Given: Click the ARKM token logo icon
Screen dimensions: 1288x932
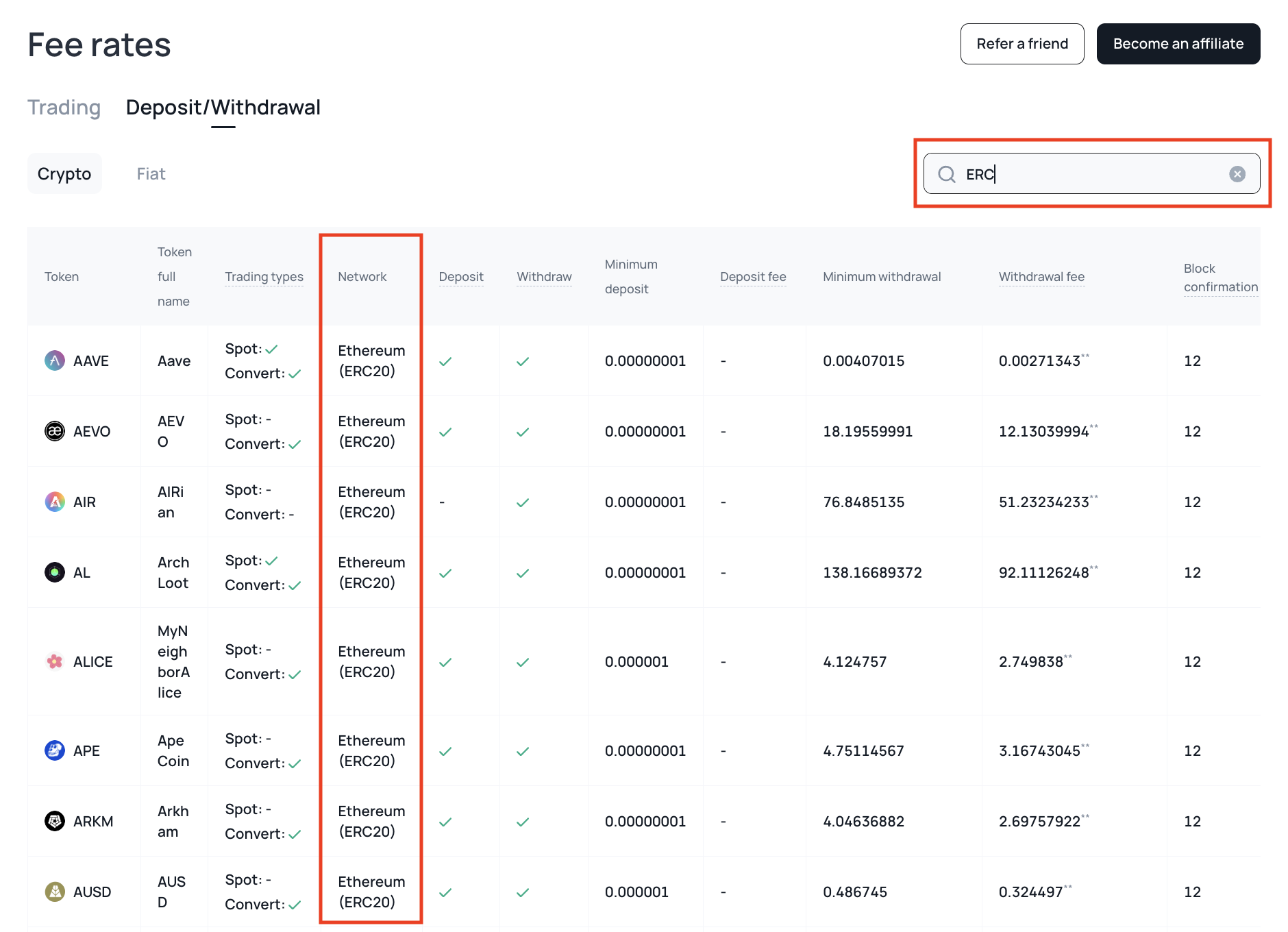Looking at the screenshot, I should 55,821.
